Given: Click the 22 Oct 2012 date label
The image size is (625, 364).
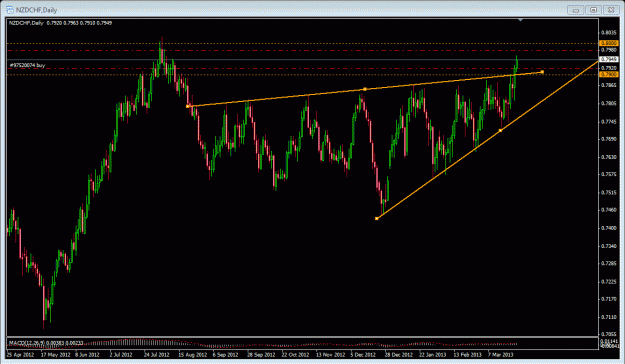Looking at the screenshot, I should pos(295,354).
